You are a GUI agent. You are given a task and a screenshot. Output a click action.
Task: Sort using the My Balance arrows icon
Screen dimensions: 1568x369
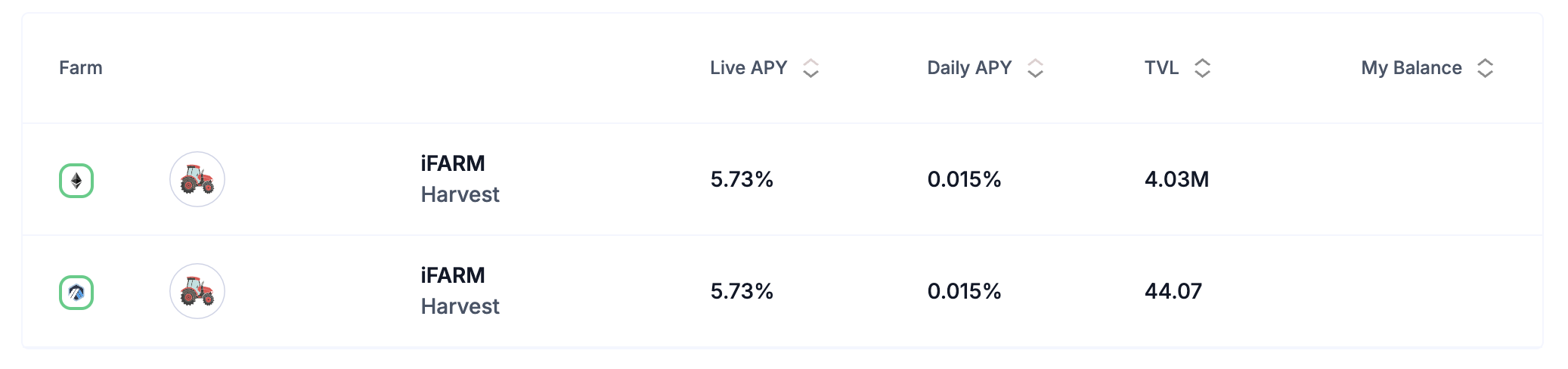pos(1485,68)
